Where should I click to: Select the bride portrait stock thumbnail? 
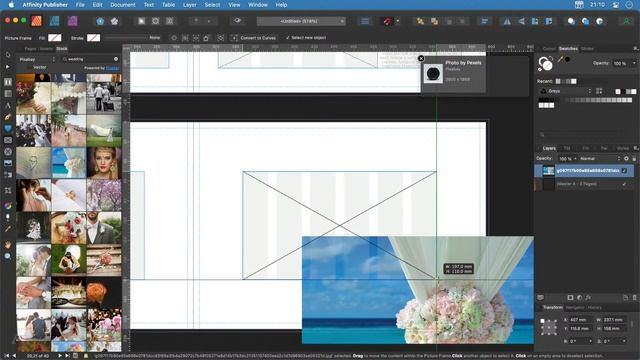104,163
